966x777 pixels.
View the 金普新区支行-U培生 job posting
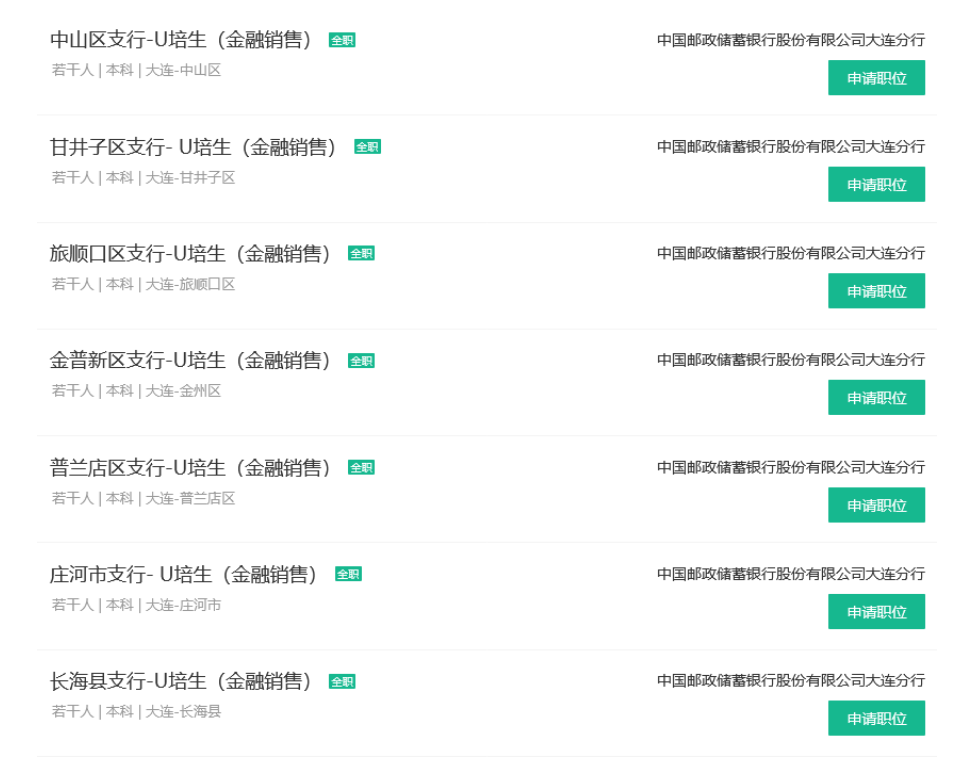191,360
